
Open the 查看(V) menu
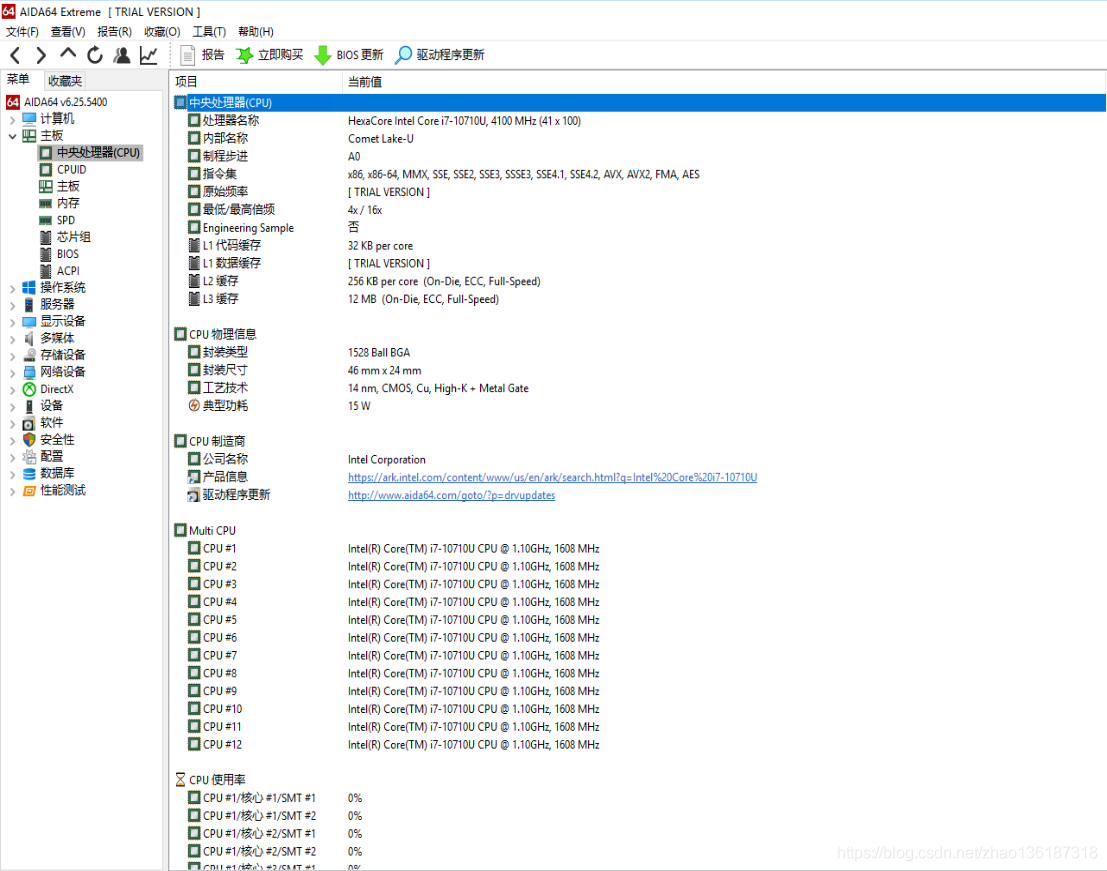pyautogui.click(x=68, y=32)
